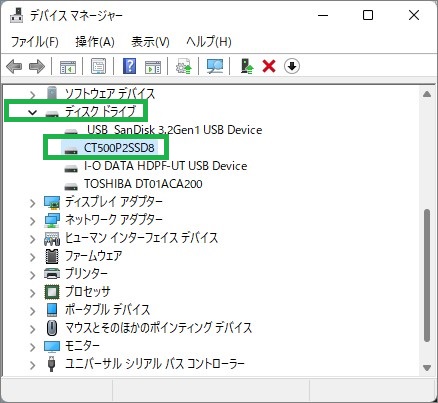Select USB SanDisk 3.2Gen1 USB Device
The width and height of the screenshot is (438, 403).
(x=175, y=130)
